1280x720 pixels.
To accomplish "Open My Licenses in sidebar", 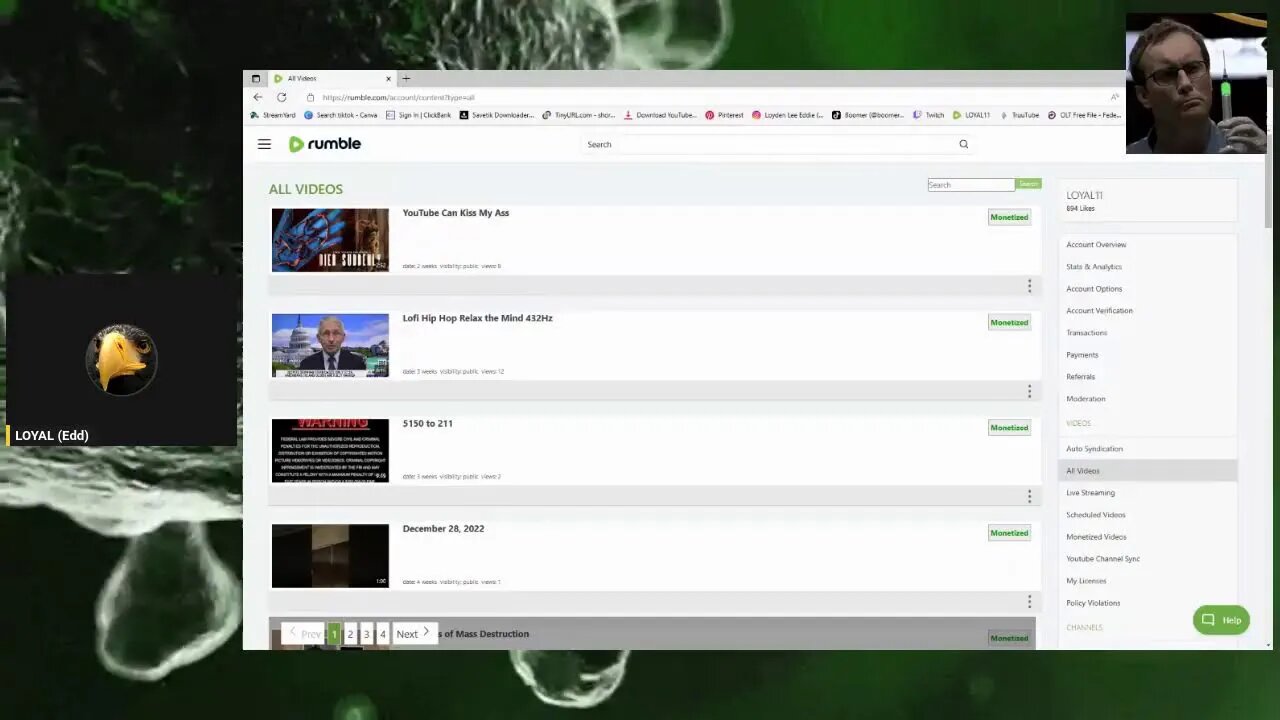I will click(1086, 580).
